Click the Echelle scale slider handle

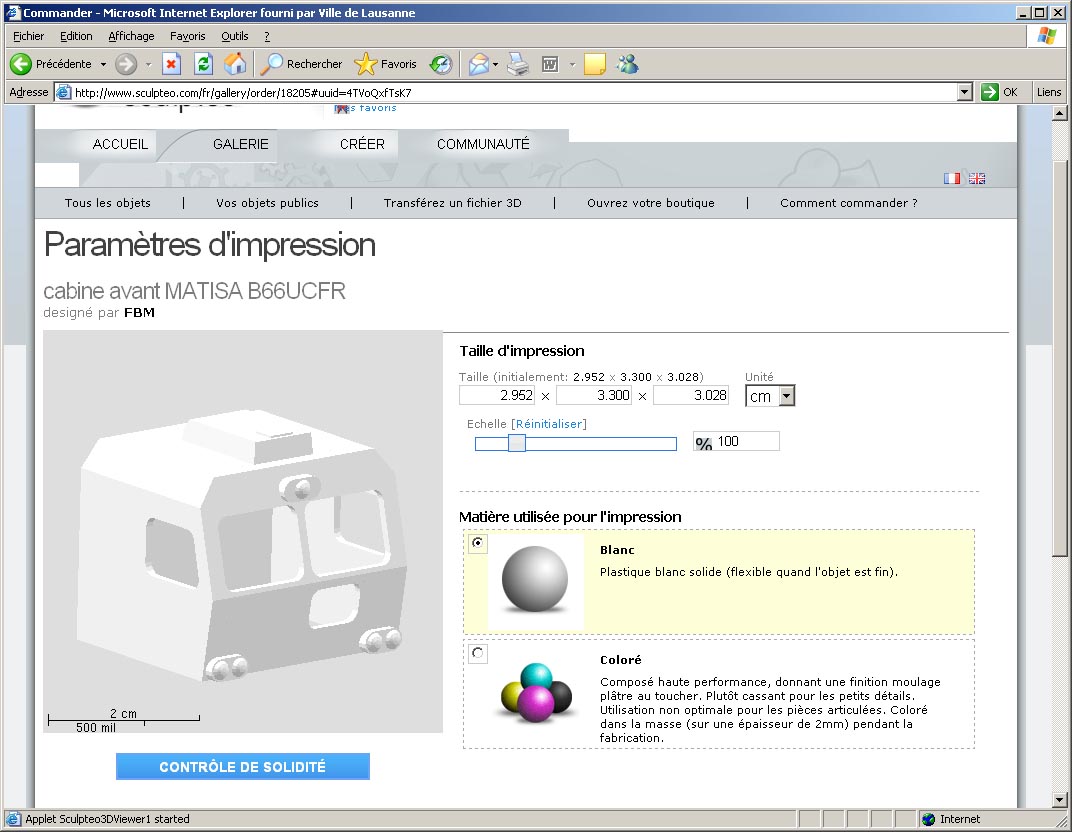[517, 443]
